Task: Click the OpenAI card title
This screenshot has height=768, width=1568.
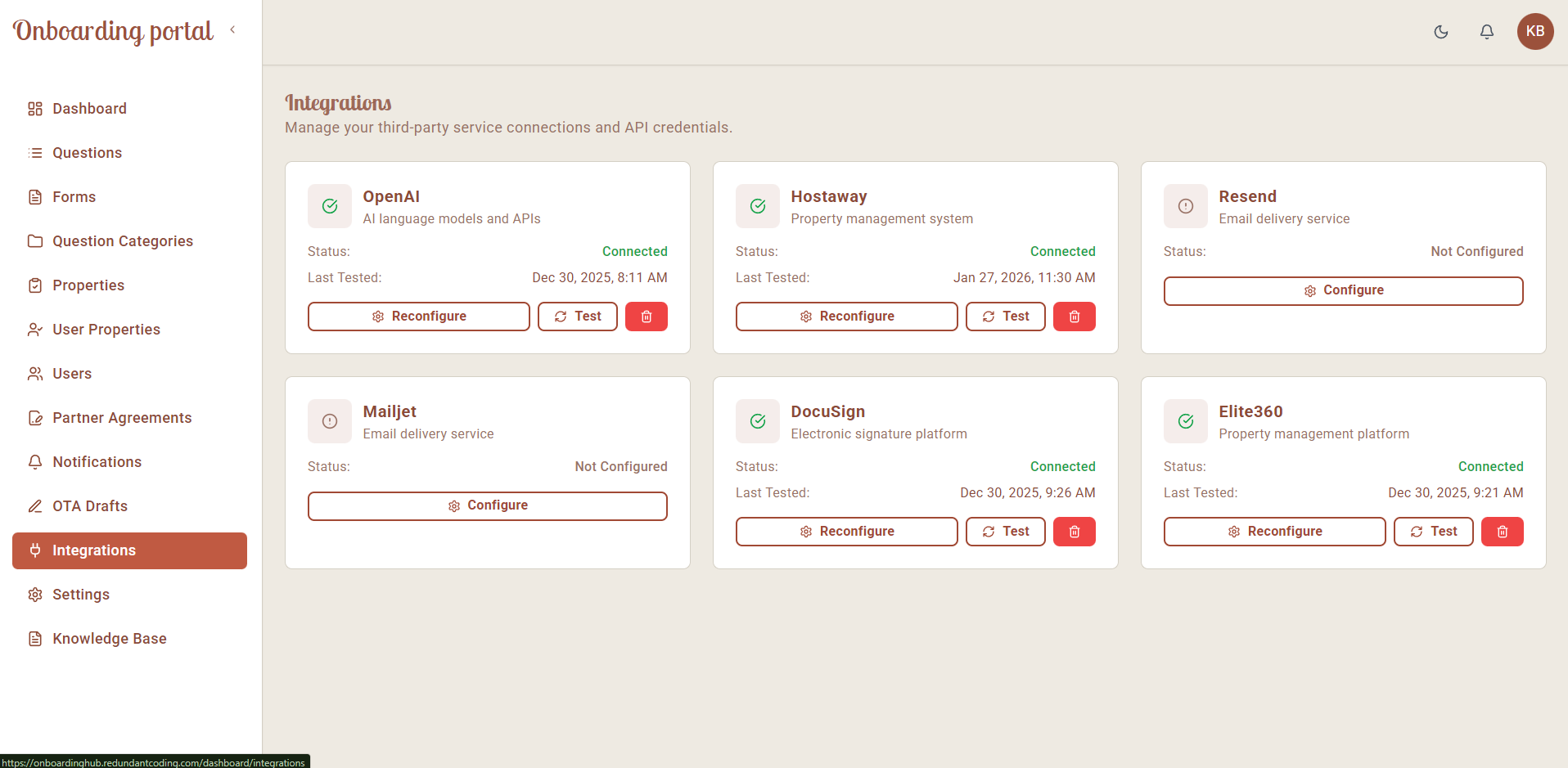Action: (391, 196)
